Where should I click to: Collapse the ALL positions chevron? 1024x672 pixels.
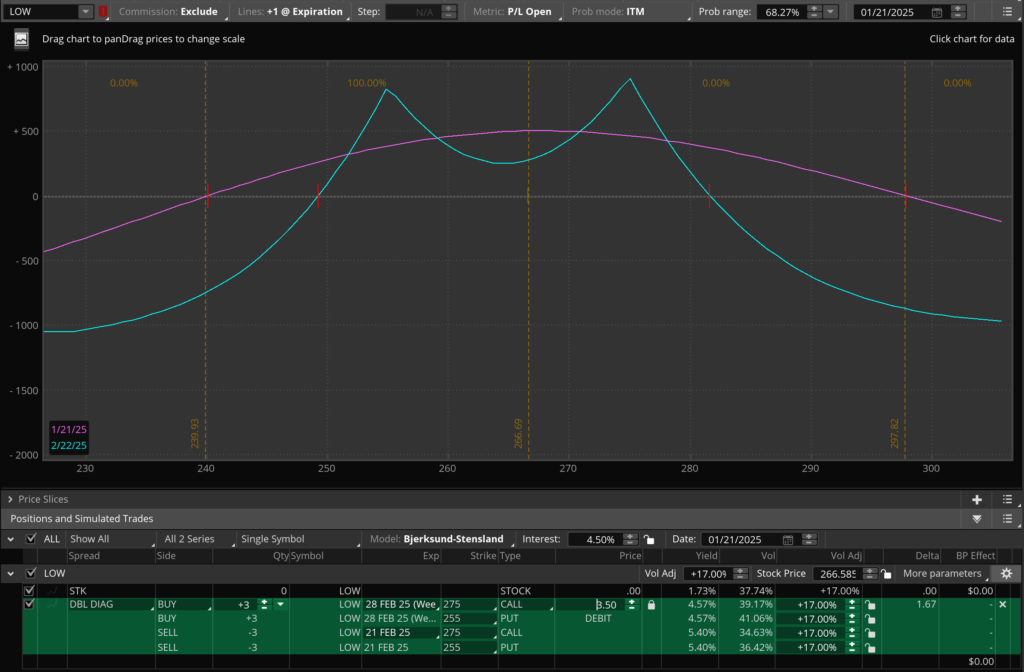(10, 539)
